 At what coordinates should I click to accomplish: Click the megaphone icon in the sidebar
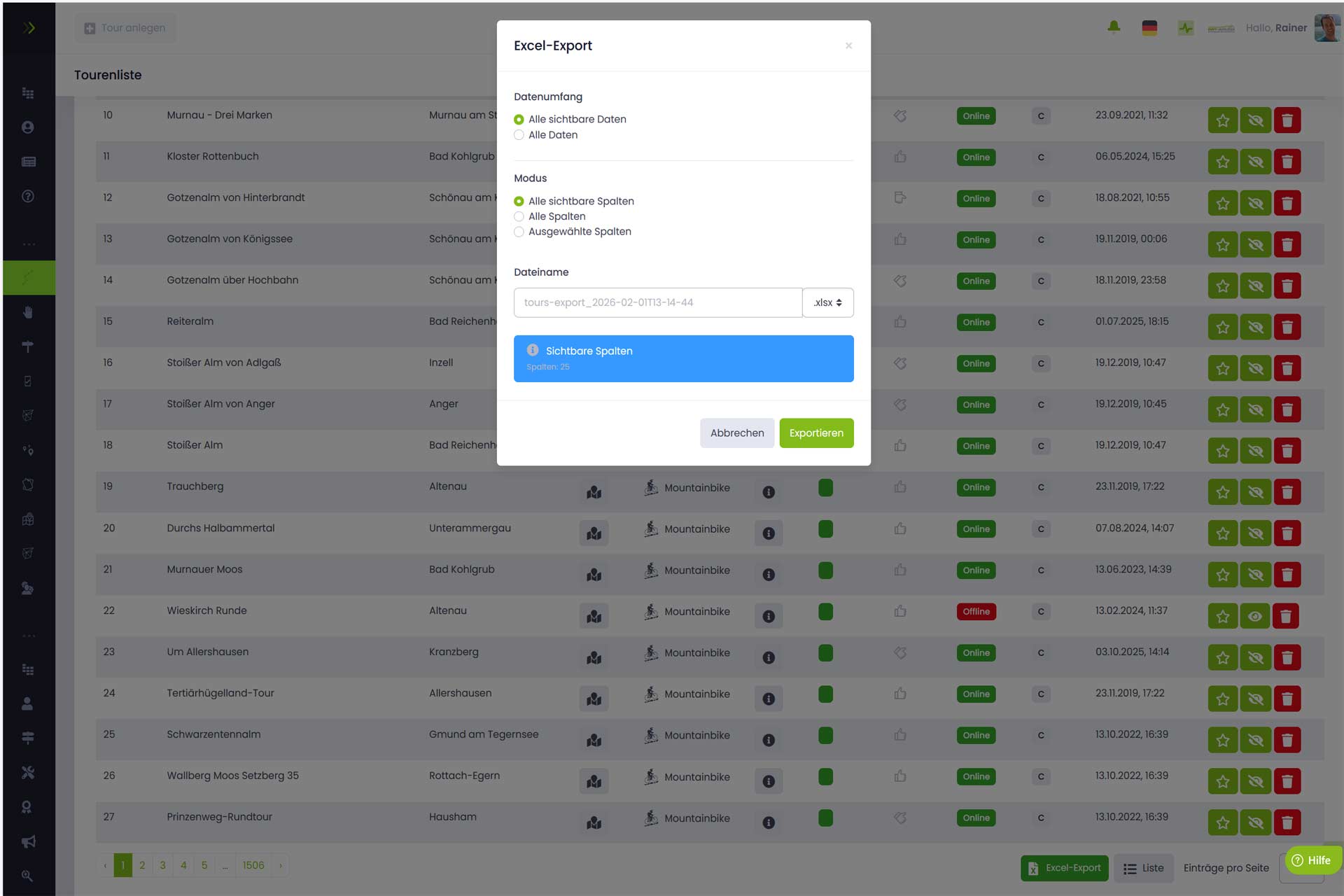coord(28,841)
